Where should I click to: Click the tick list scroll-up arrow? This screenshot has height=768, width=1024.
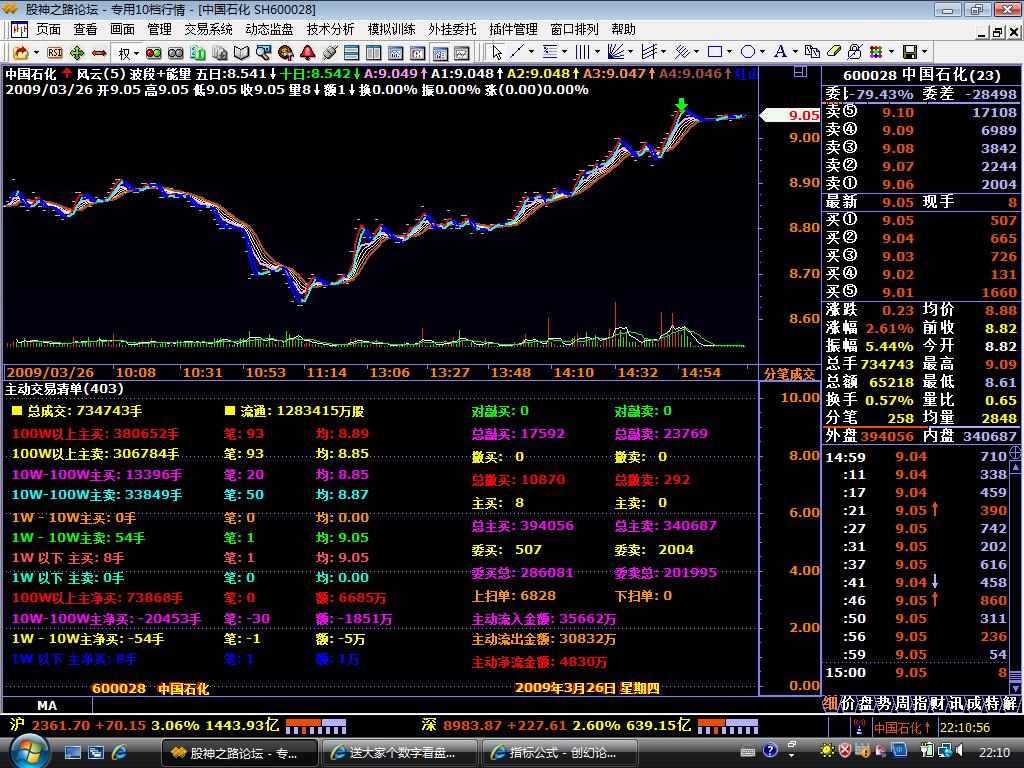(1015, 468)
